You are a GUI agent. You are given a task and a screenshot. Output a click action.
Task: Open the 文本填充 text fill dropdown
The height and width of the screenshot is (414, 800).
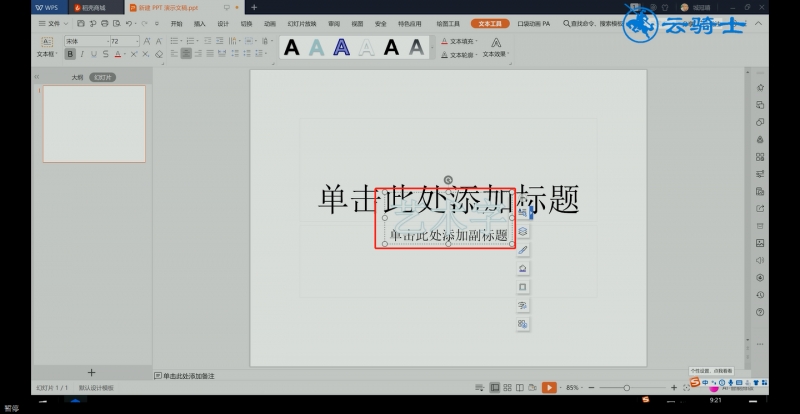pos(459,41)
